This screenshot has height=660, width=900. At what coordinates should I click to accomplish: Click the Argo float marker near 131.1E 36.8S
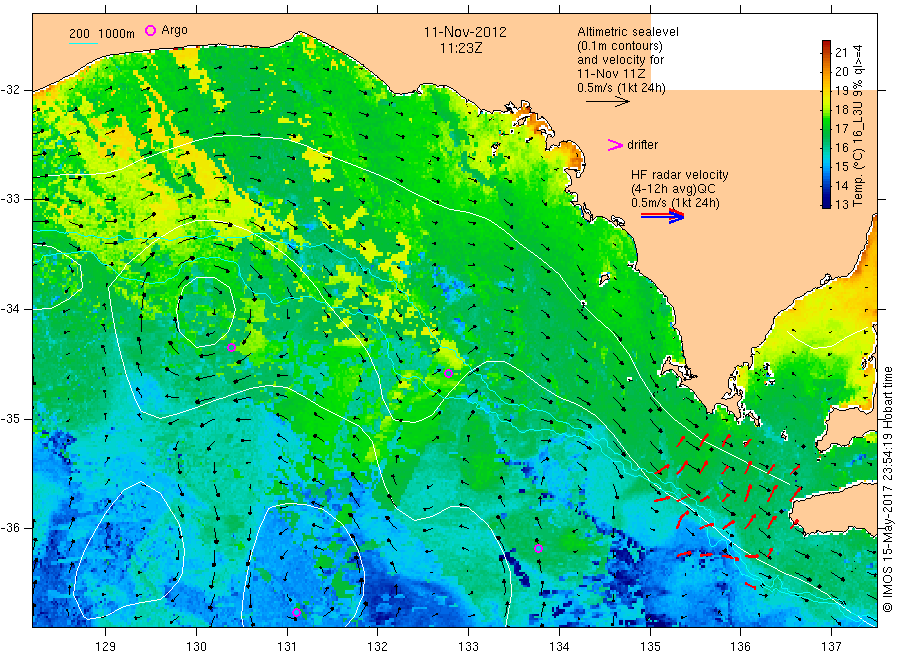click(297, 612)
